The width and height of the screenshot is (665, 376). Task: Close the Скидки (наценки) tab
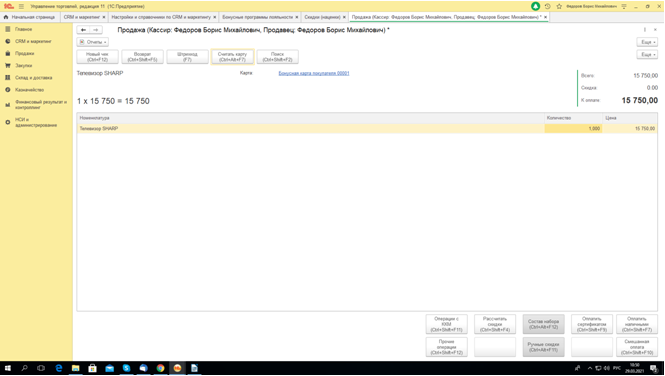[x=344, y=17]
